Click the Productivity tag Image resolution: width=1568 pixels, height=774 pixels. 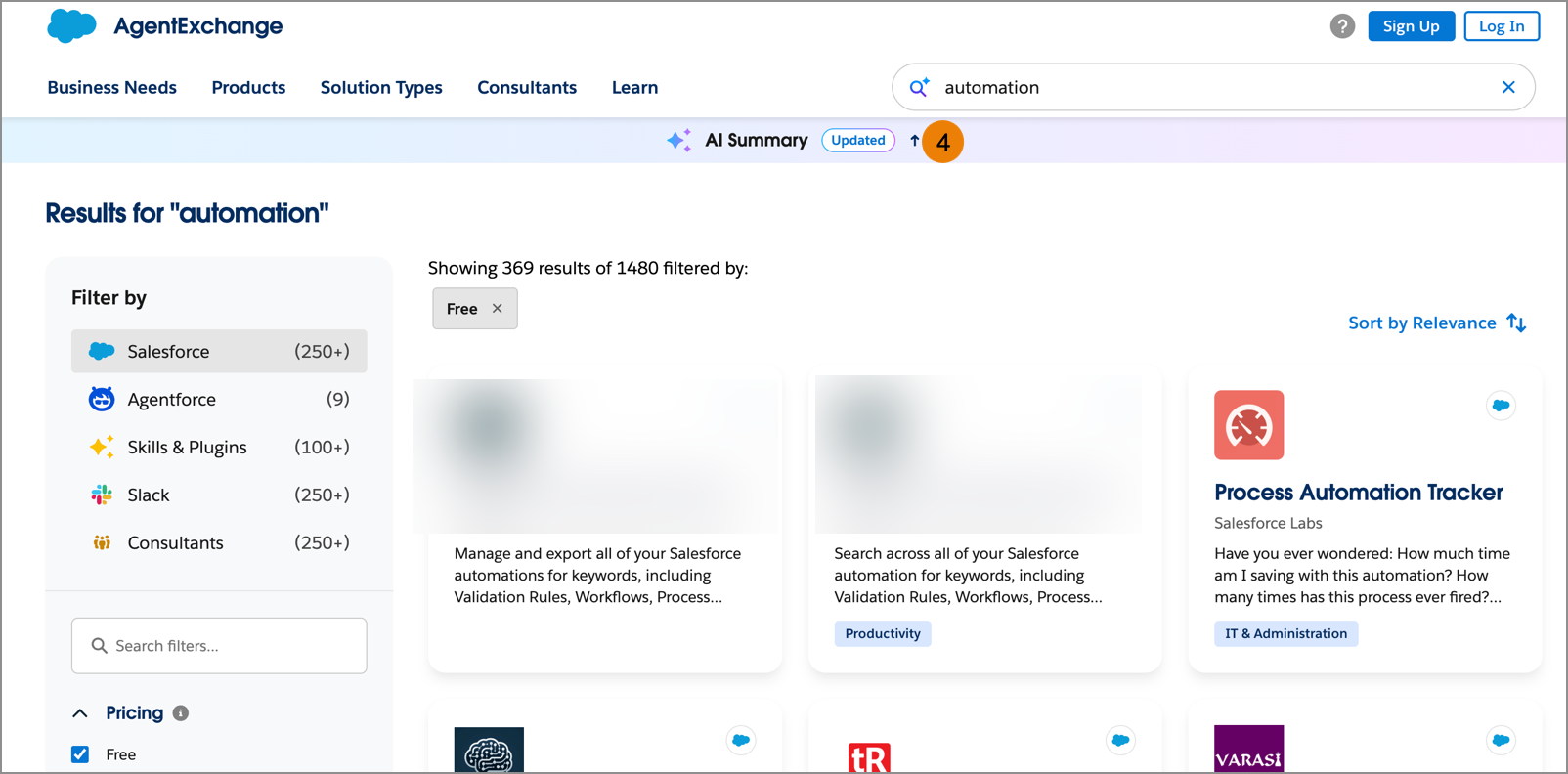point(883,633)
